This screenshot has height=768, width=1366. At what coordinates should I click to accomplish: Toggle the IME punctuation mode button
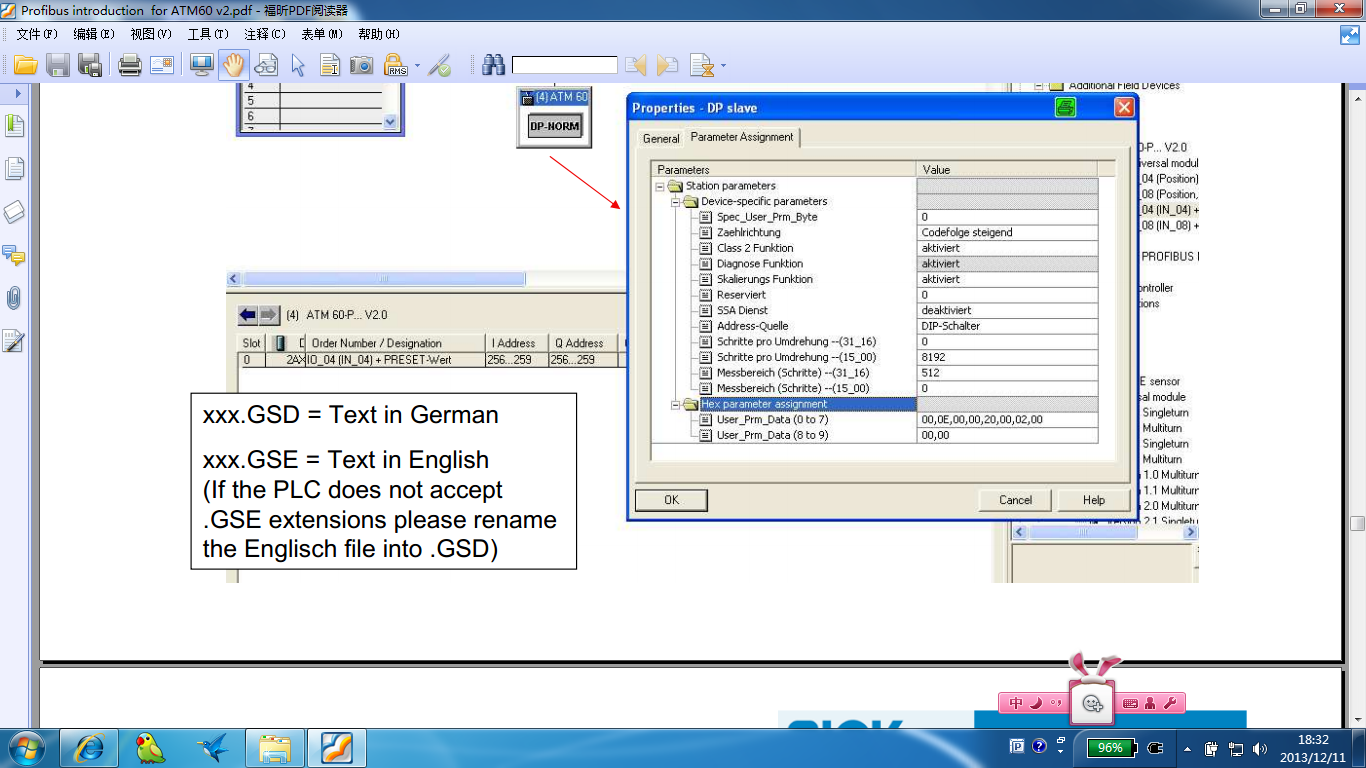1055,703
